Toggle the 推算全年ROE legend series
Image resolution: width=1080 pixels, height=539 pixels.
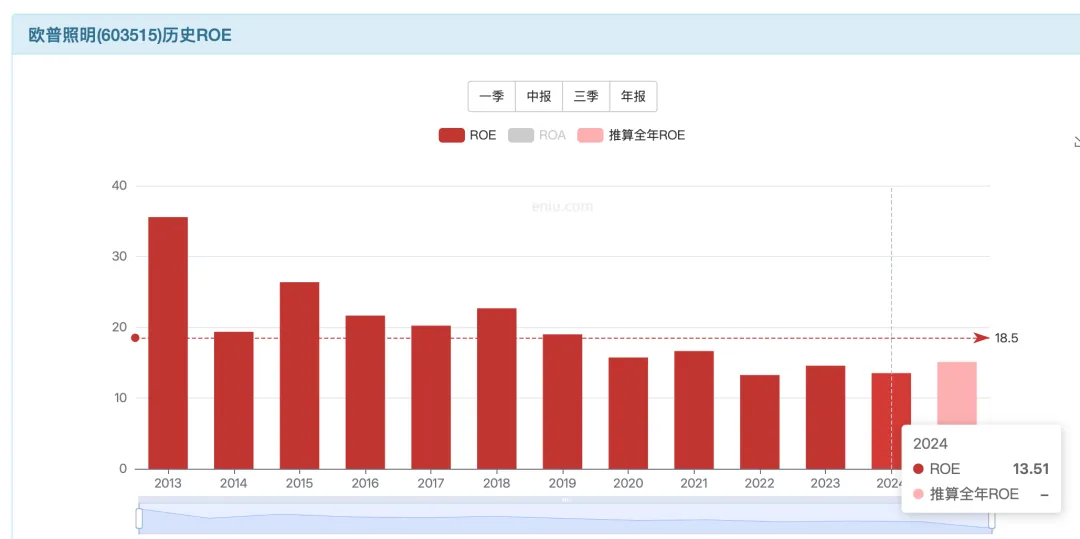631,135
